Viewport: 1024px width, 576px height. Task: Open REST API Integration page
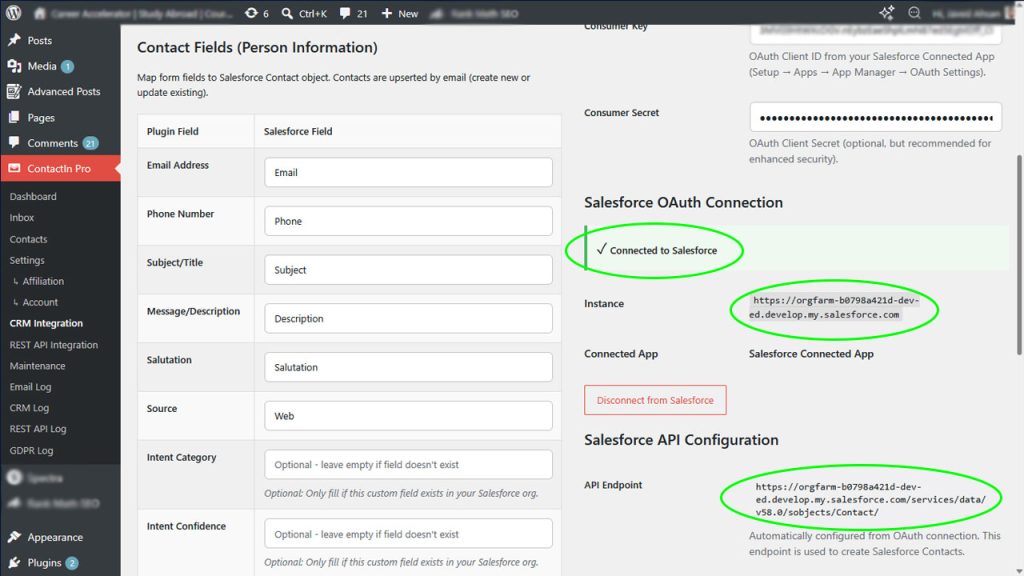pyautogui.click(x=54, y=345)
